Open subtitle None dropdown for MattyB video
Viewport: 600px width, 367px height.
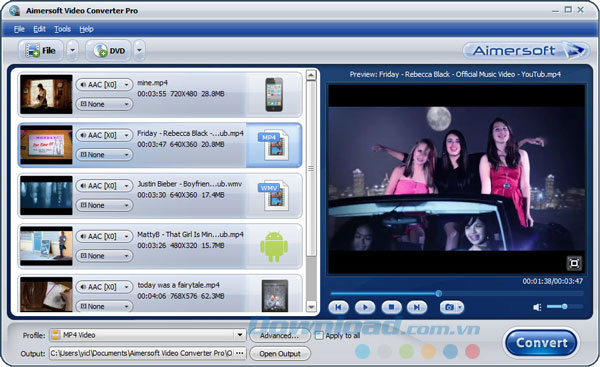(x=104, y=256)
